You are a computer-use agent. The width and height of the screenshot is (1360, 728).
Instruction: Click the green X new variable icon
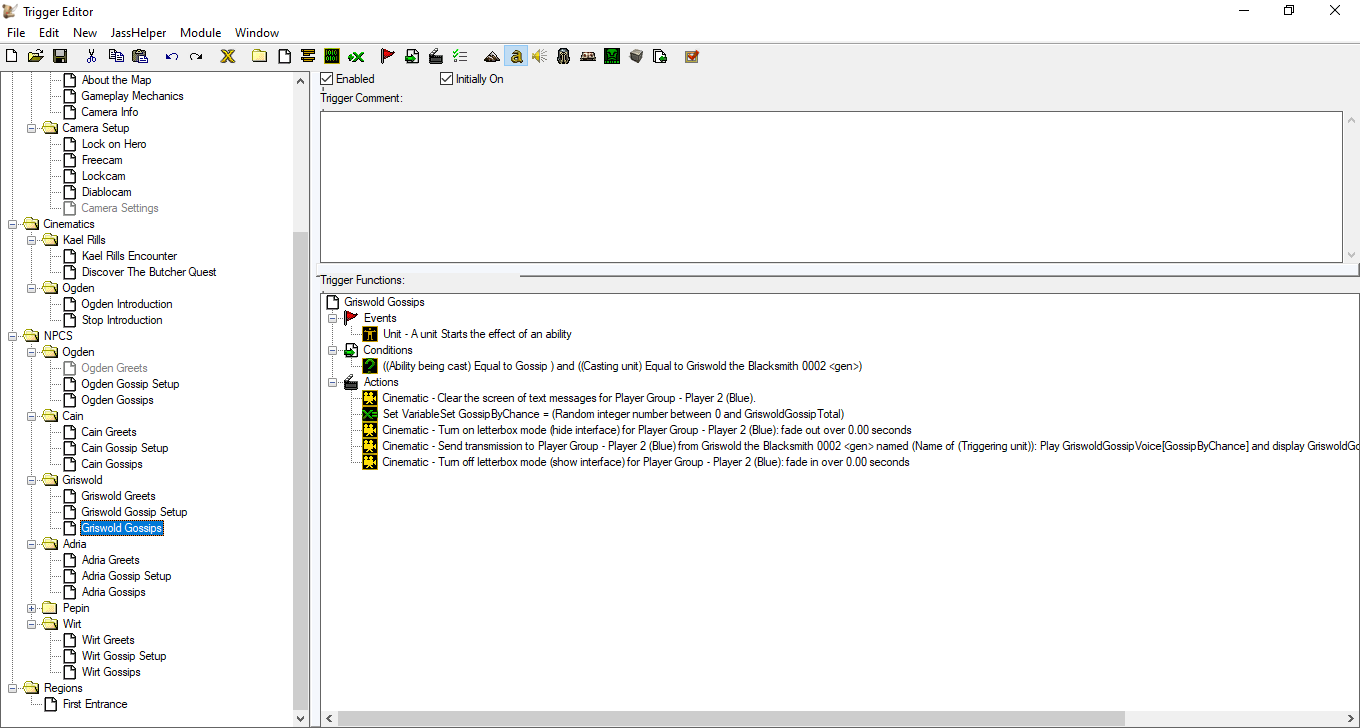tap(356, 56)
